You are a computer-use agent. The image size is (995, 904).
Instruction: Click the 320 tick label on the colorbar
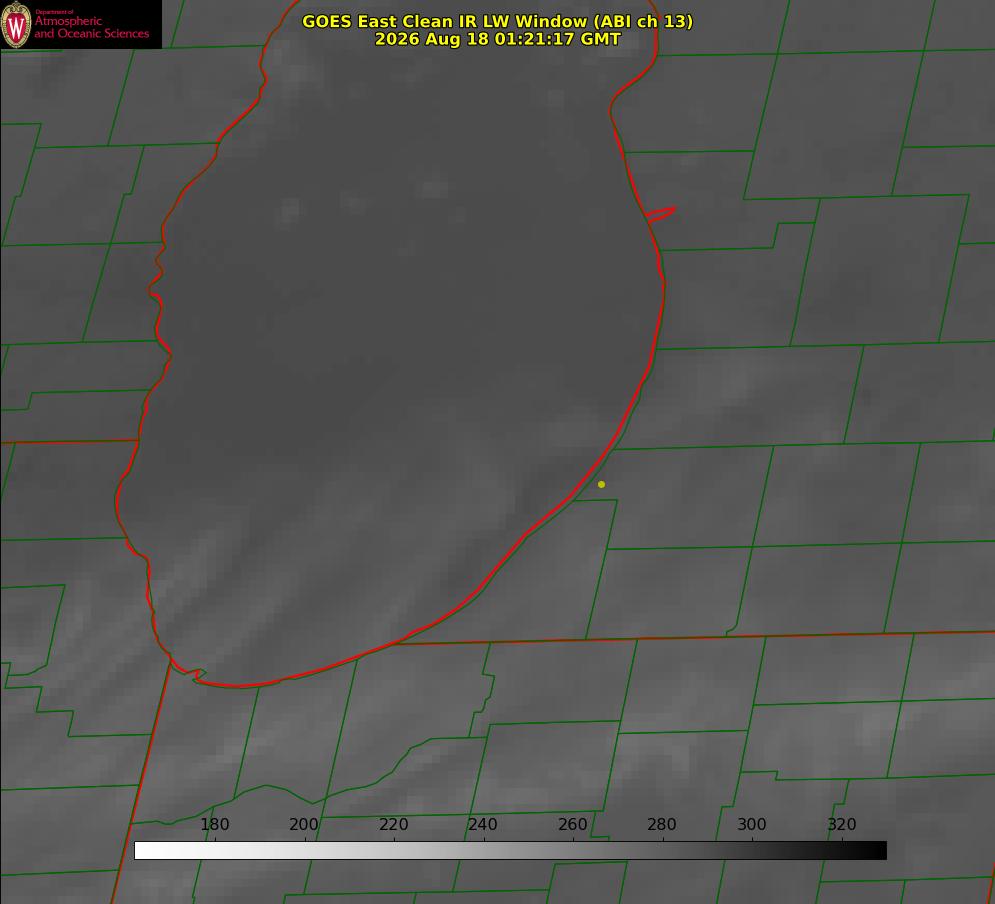pos(842,824)
